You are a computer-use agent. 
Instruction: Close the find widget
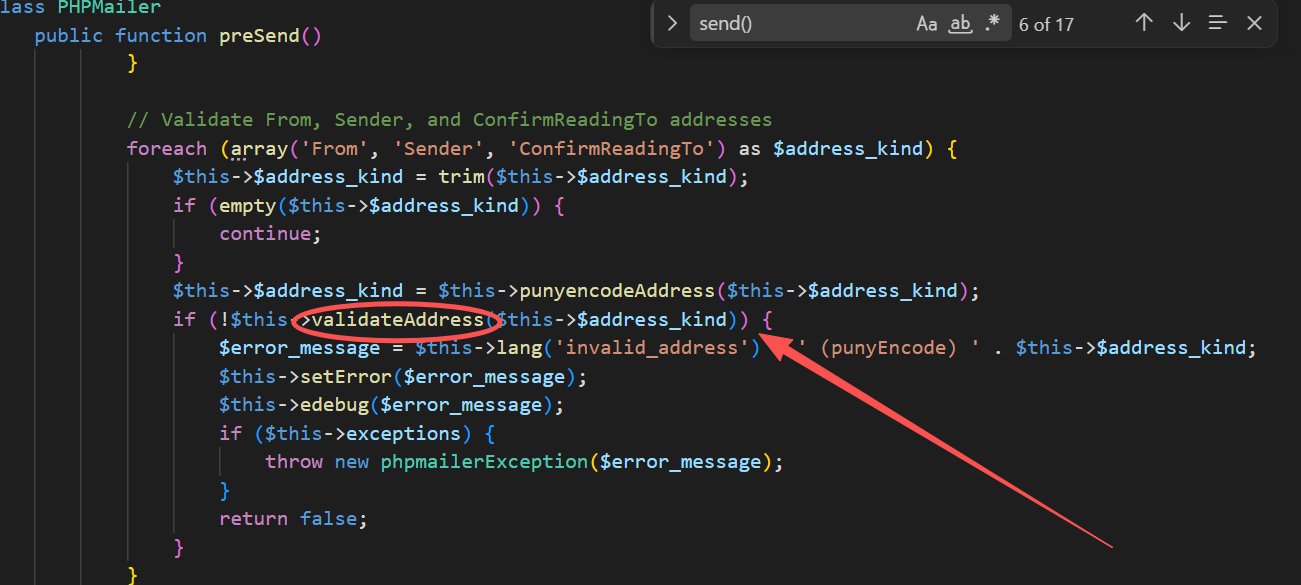1254,23
